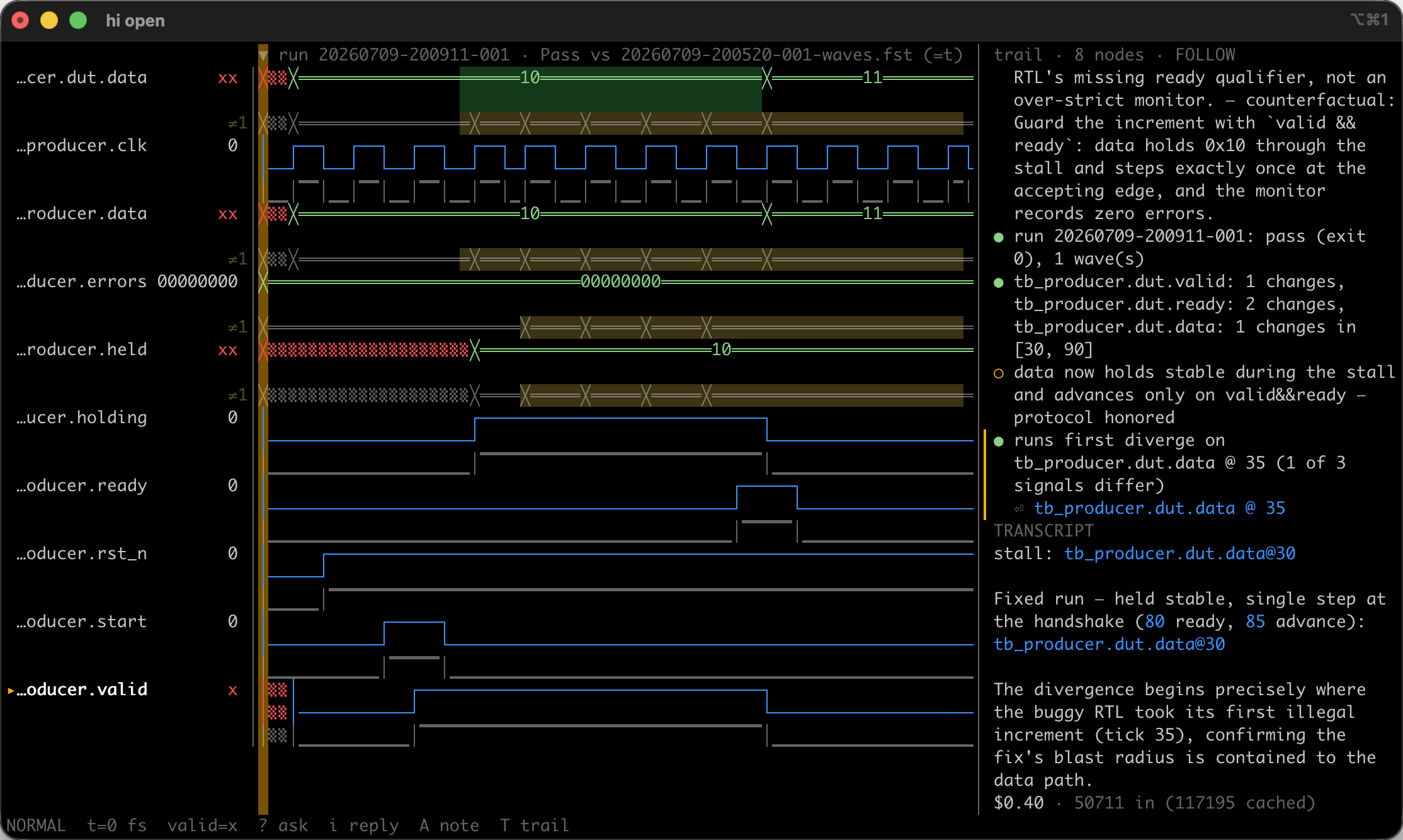This screenshot has height=840, width=1403.
Task: Click value 11 on …roducer.data waveform
Action: coord(872,214)
